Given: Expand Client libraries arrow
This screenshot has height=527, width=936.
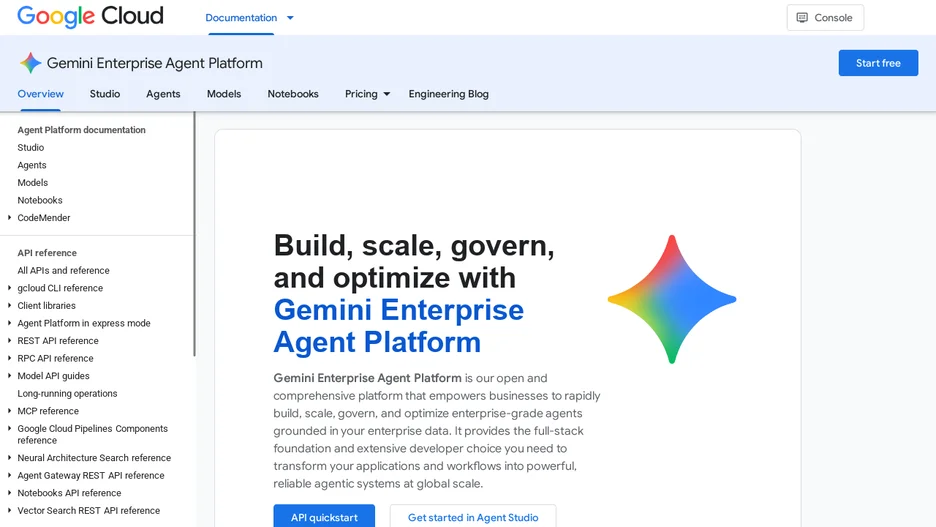Looking at the screenshot, I should (x=10, y=306).
